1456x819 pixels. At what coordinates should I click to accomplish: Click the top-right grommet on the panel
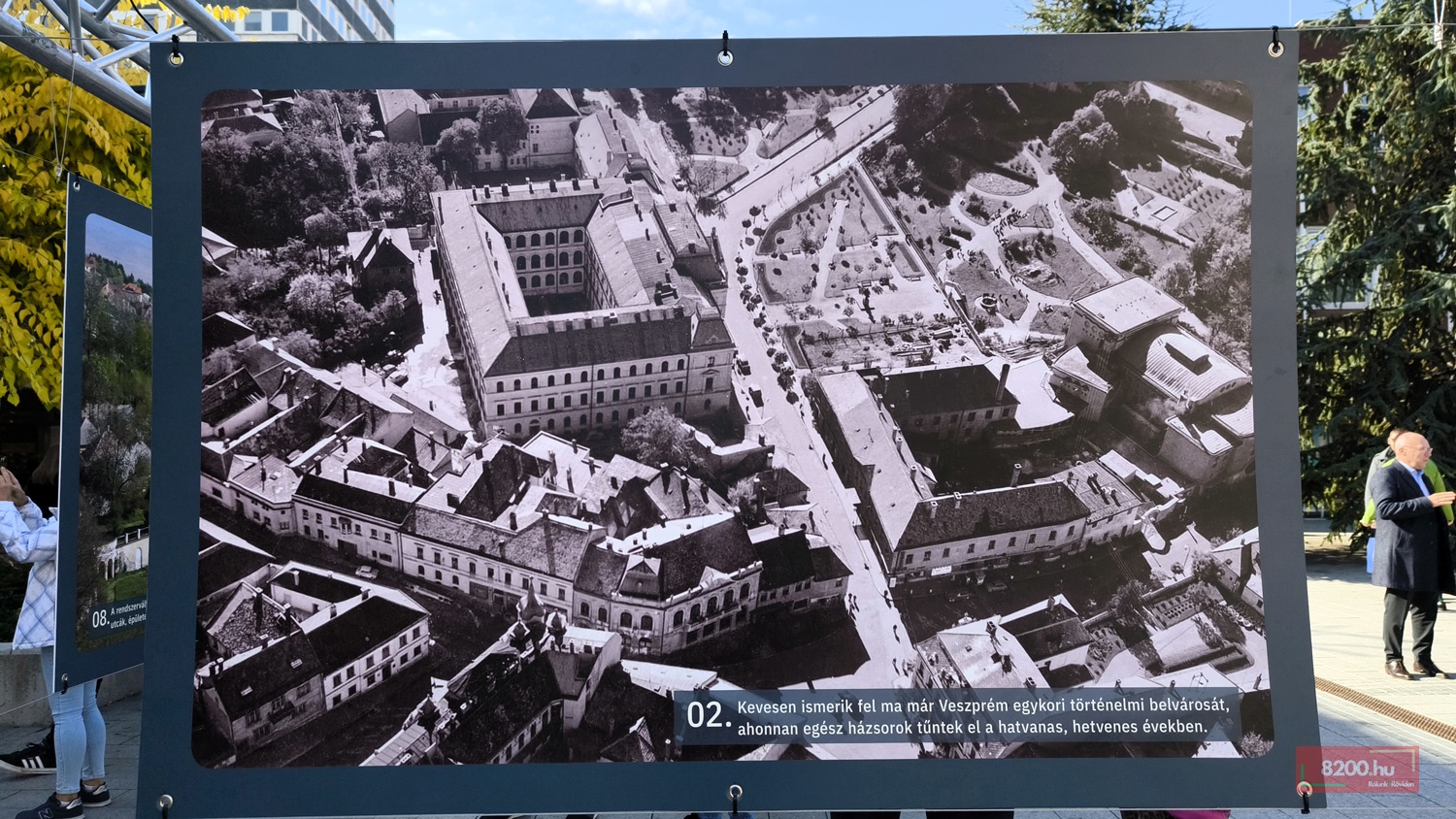pos(1274,45)
